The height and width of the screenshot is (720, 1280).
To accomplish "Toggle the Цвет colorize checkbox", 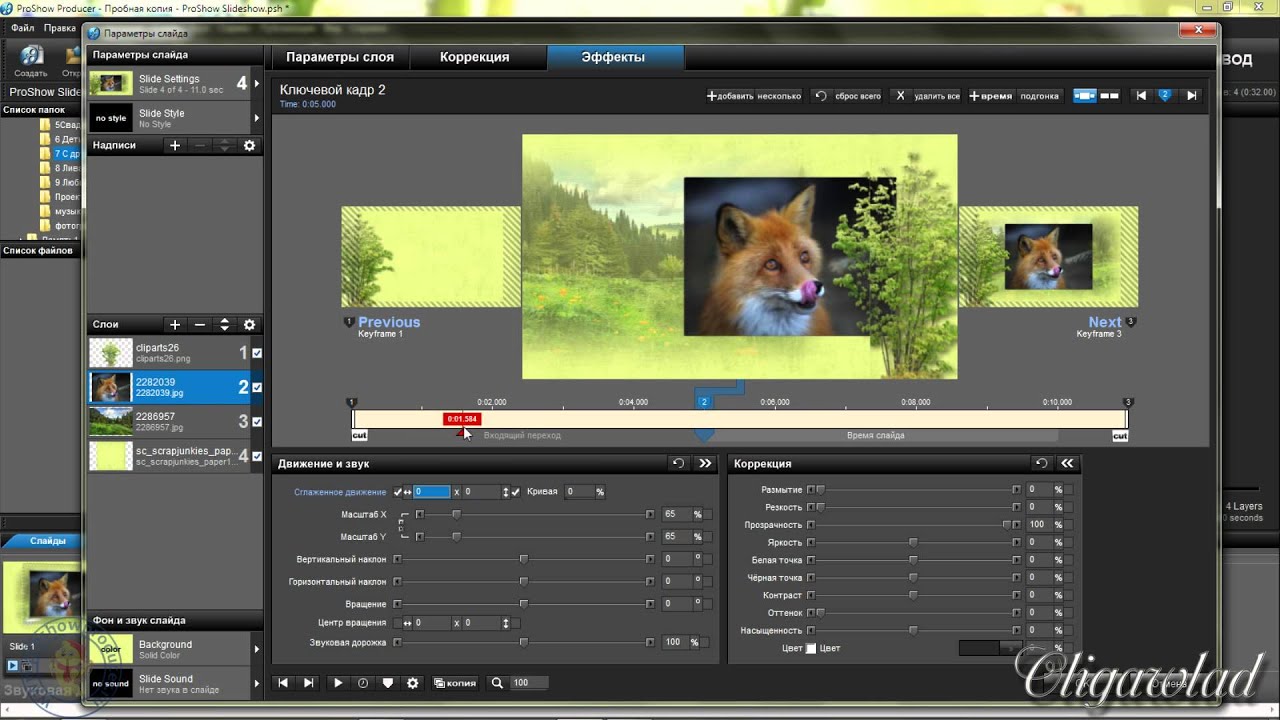I will [x=811, y=649].
